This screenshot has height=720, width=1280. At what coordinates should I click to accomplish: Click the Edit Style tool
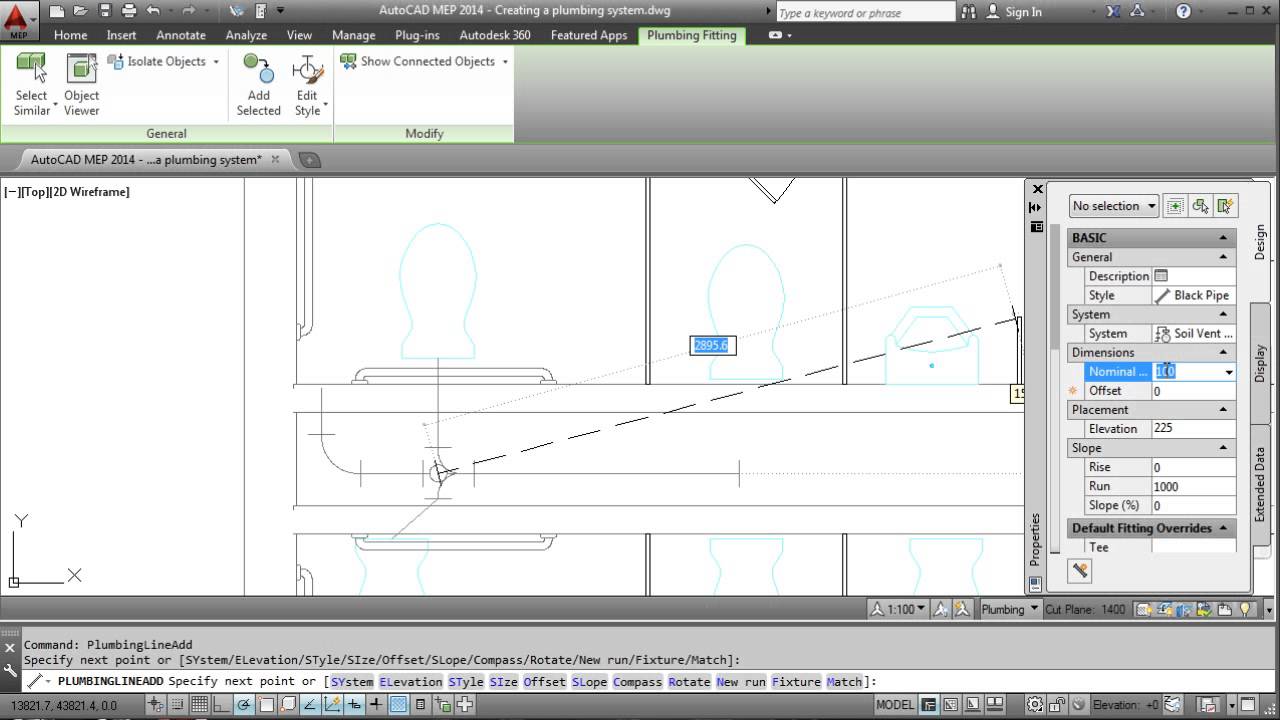tap(308, 84)
